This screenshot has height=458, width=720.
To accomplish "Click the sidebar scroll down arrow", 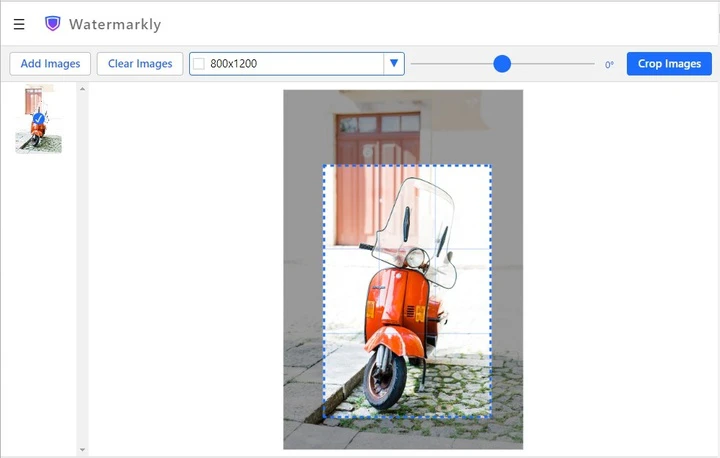I will pyautogui.click(x=82, y=450).
